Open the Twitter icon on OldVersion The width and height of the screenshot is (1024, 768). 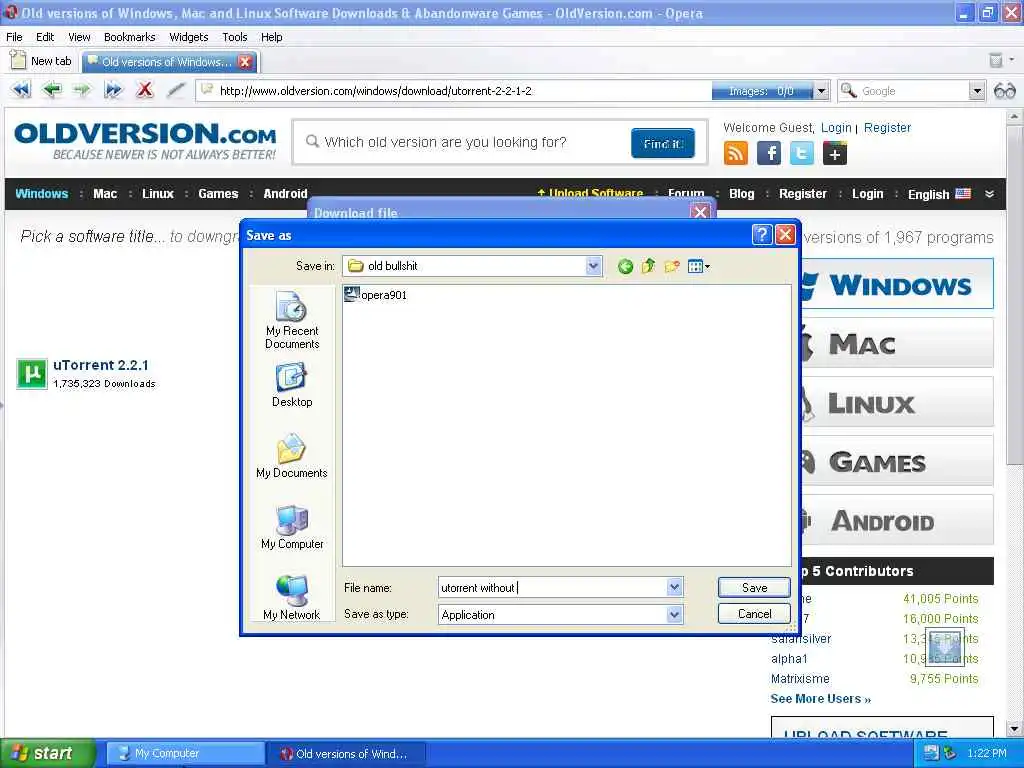pos(801,153)
